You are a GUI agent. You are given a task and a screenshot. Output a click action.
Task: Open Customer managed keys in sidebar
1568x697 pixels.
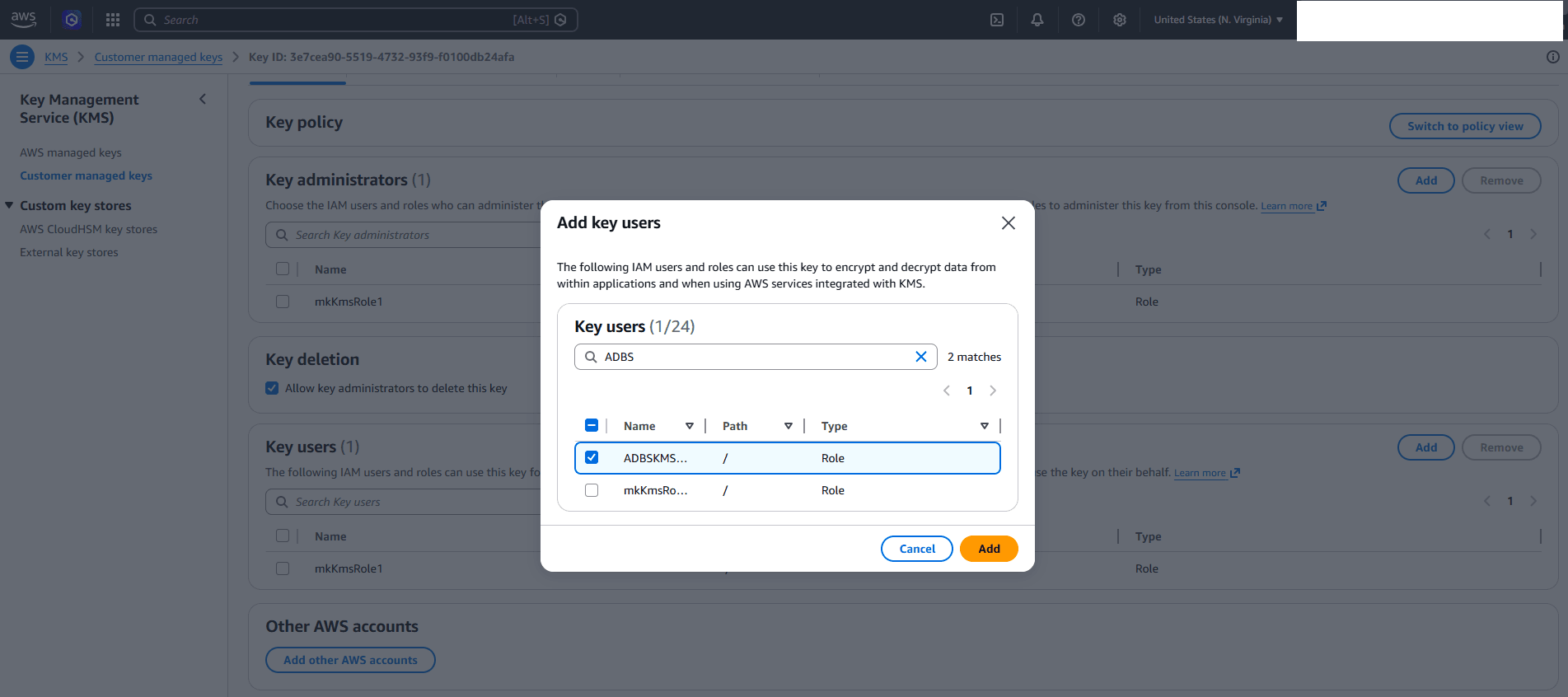click(86, 175)
